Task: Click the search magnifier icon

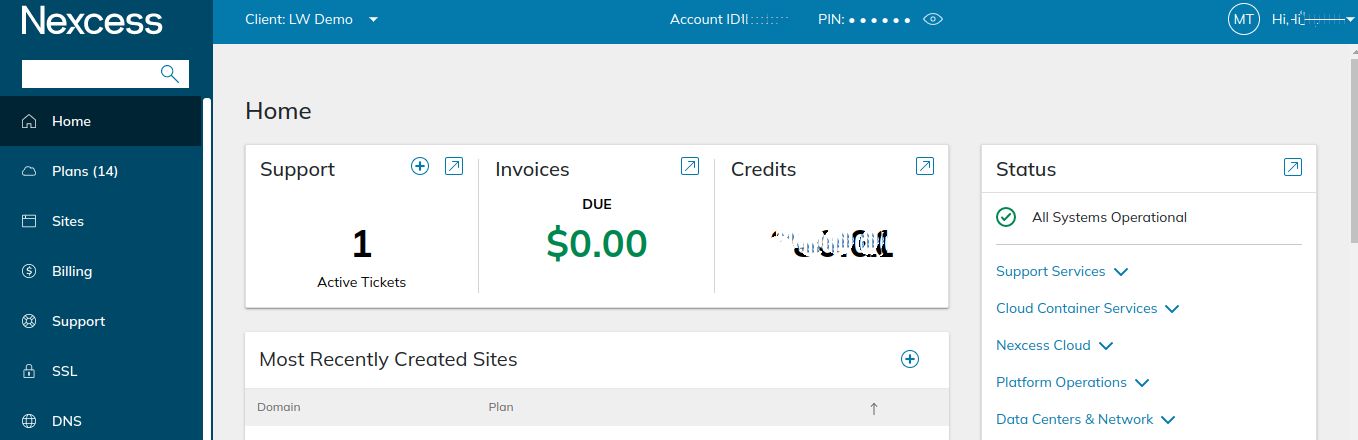Action: [170, 73]
